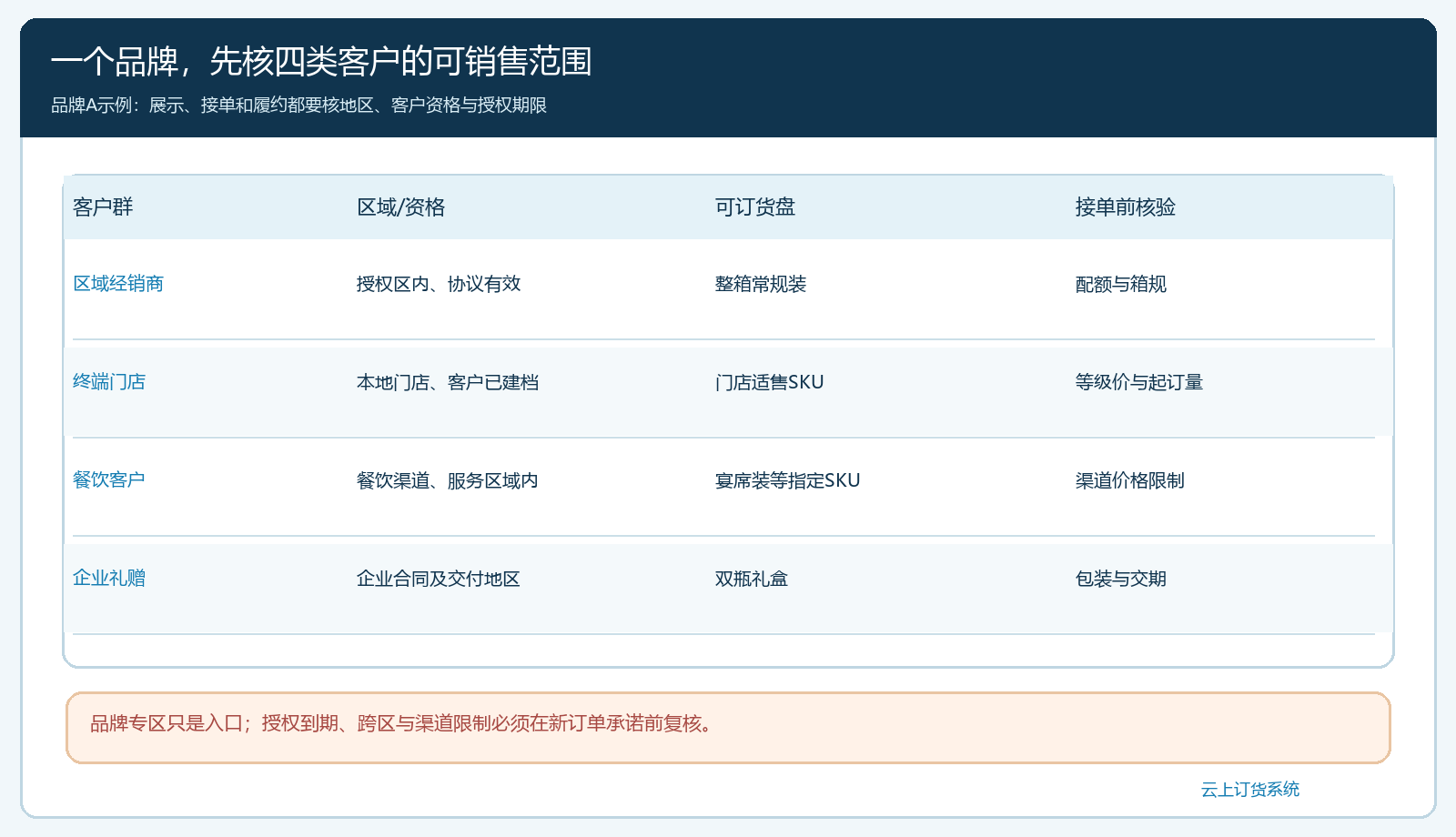Click the 区域/资格 column header
1456x837 pixels.
(x=400, y=207)
